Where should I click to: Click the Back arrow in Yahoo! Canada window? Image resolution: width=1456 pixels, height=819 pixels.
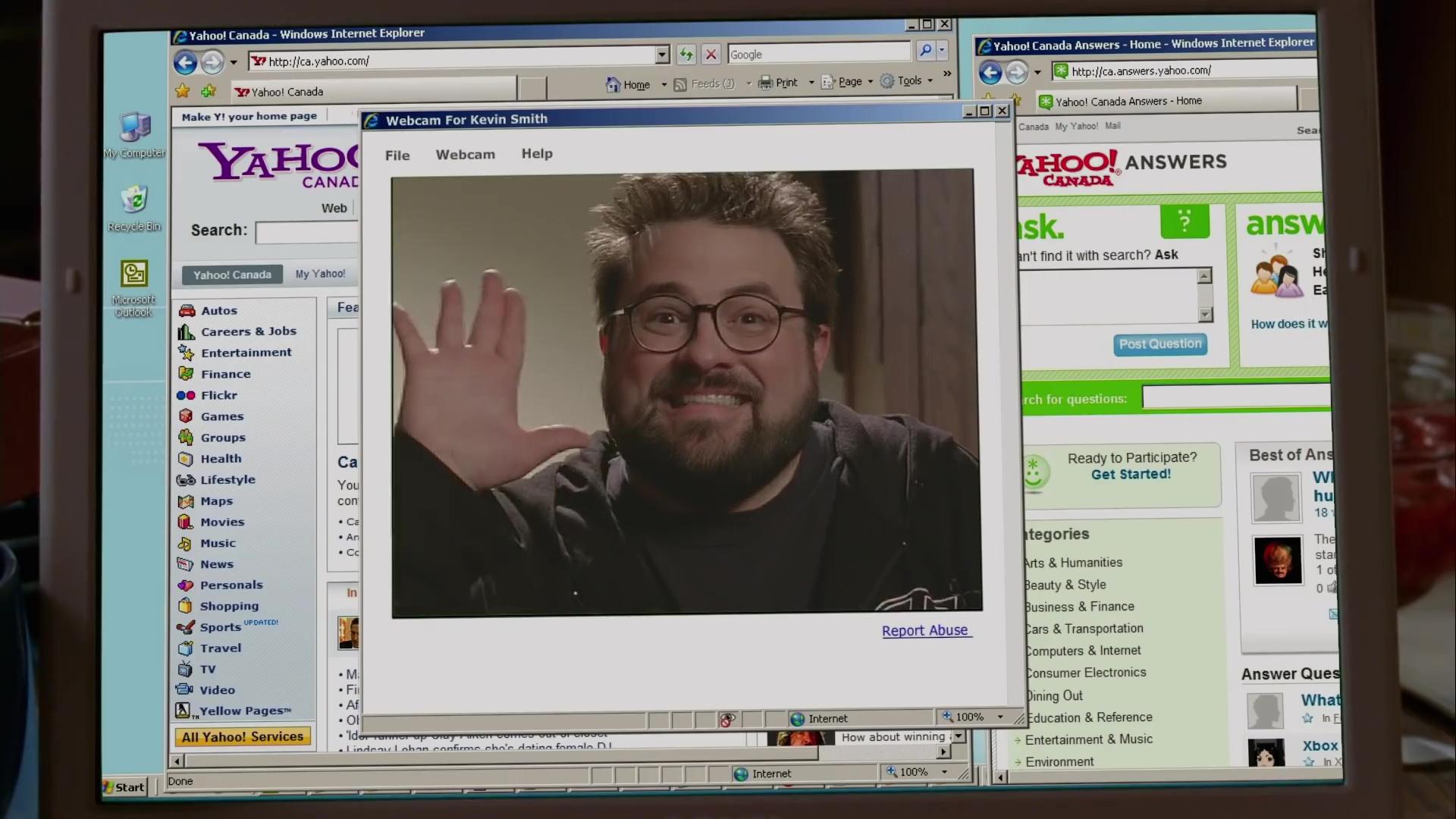(185, 61)
